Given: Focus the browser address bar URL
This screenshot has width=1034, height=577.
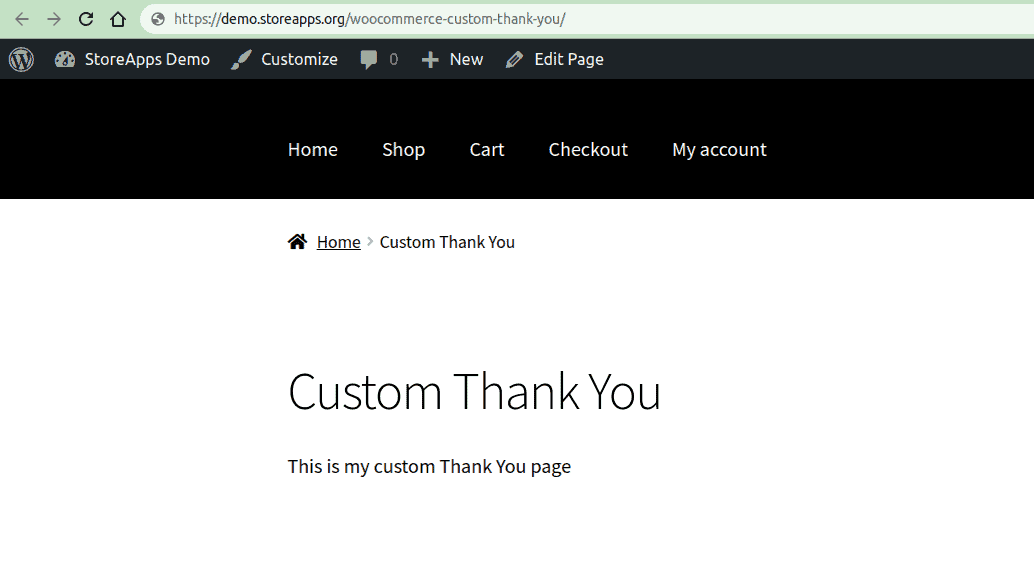Looking at the screenshot, I should click(x=369, y=19).
